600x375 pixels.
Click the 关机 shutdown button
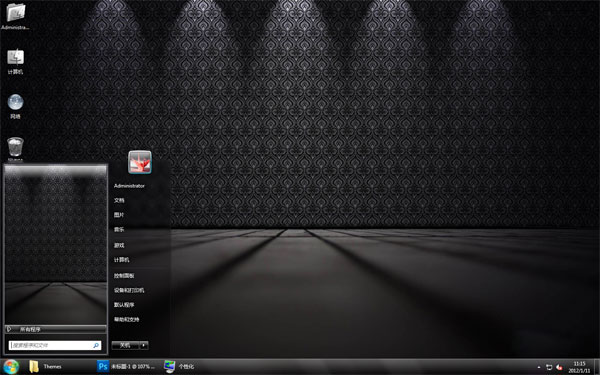(x=126, y=346)
